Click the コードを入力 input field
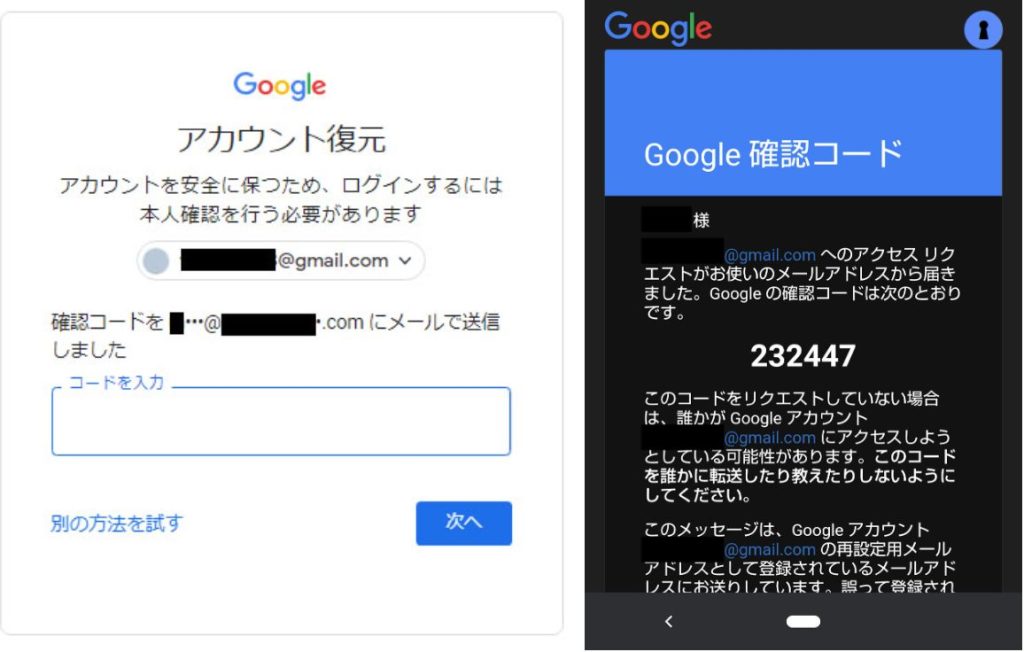 281,421
